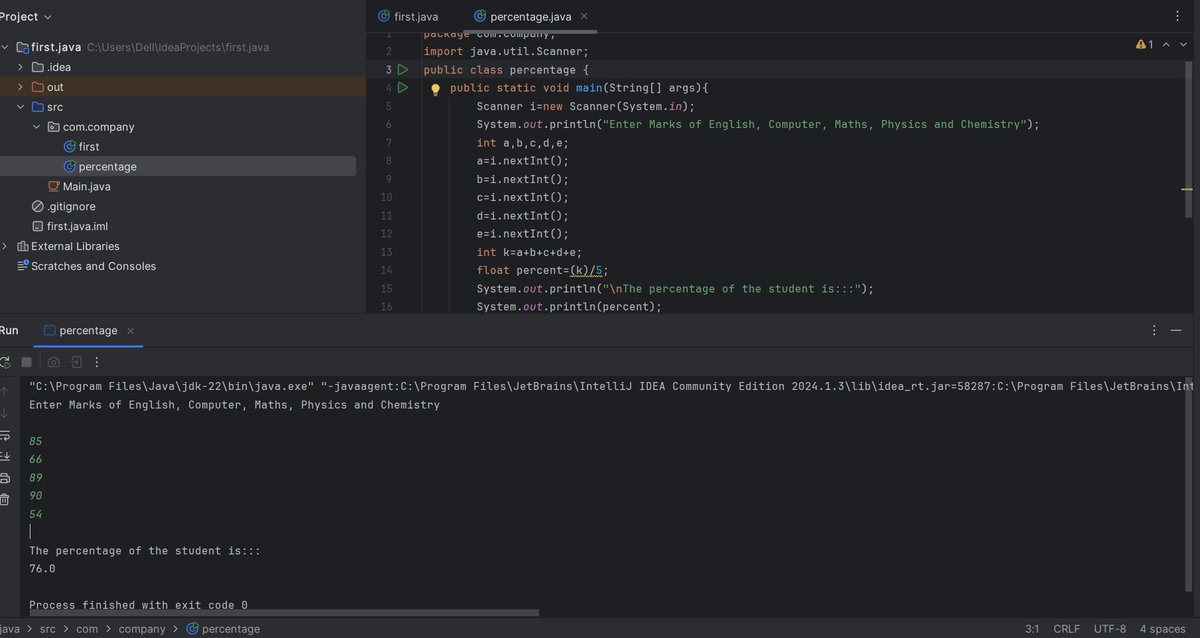Click the .idea folder name
The height and width of the screenshot is (638, 1200).
[59, 67]
